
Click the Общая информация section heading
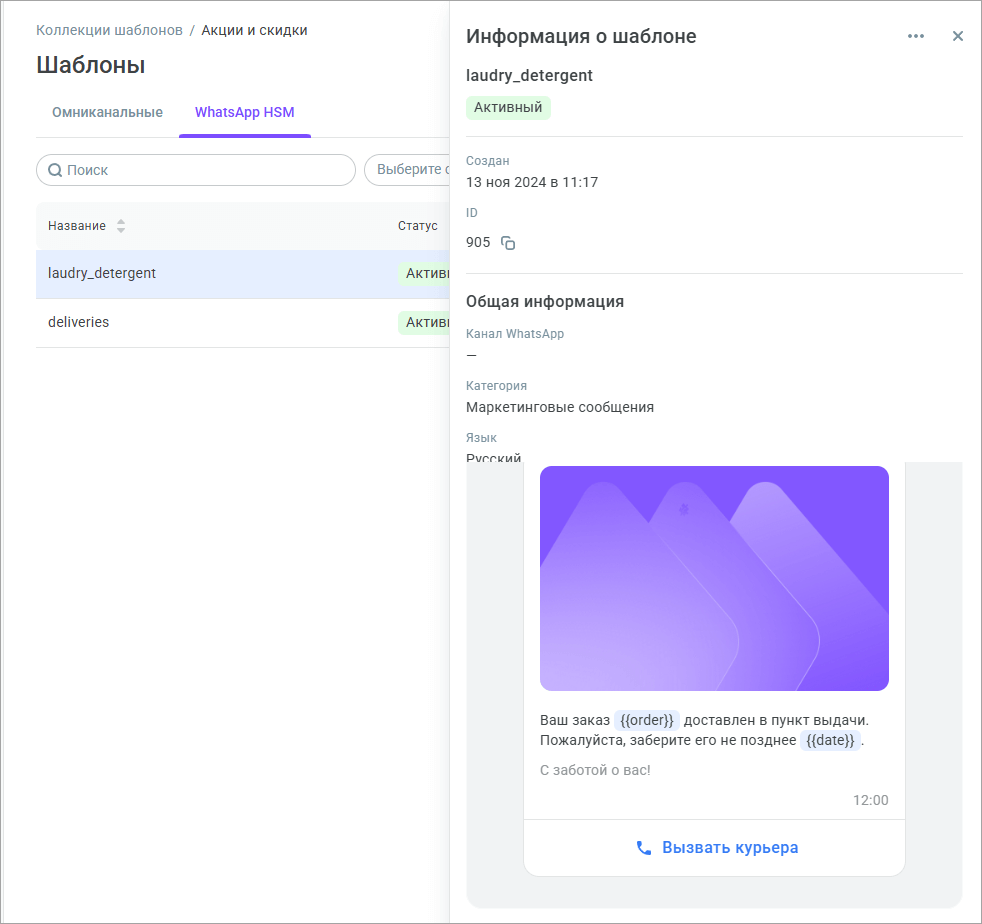(x=545, y=301)
